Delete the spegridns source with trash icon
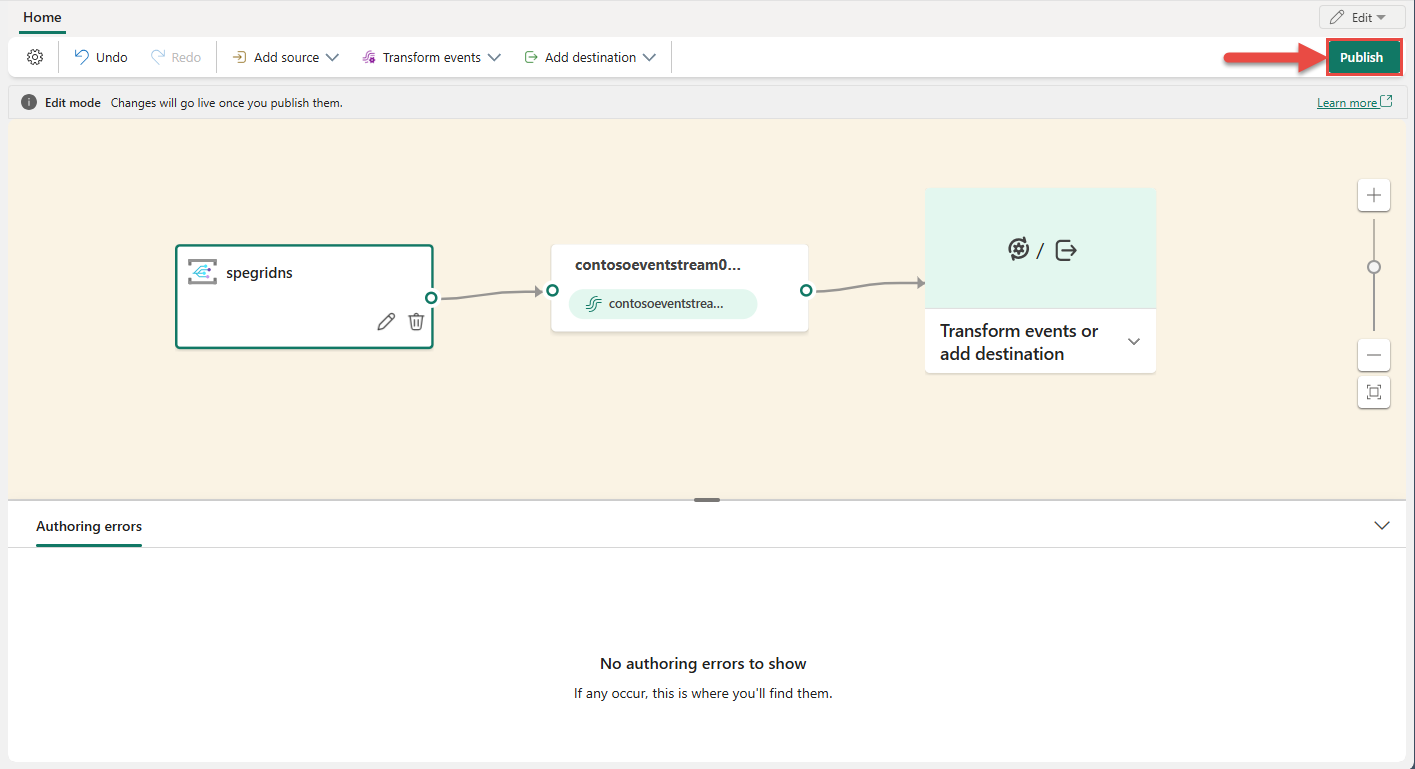 pyautogui.click(x=416, y=321)
